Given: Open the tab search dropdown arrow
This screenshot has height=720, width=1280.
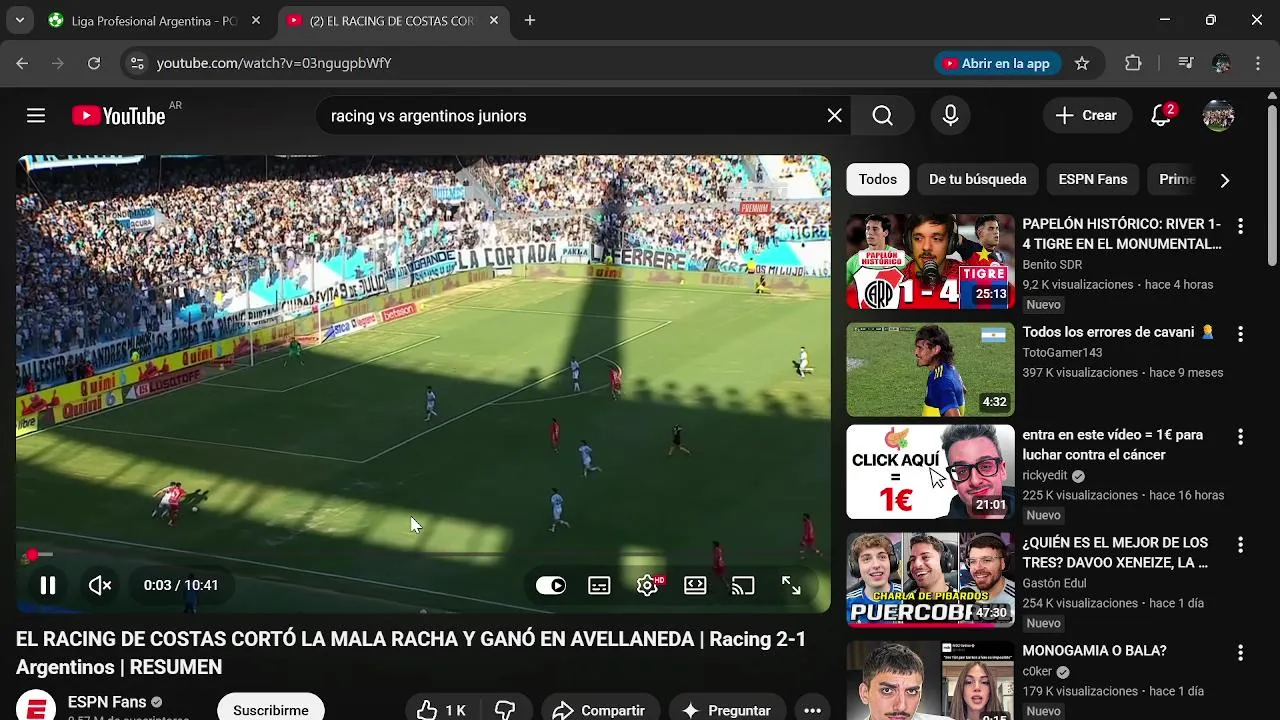Looking at the screenshot, I should click(x=19, y=20).
